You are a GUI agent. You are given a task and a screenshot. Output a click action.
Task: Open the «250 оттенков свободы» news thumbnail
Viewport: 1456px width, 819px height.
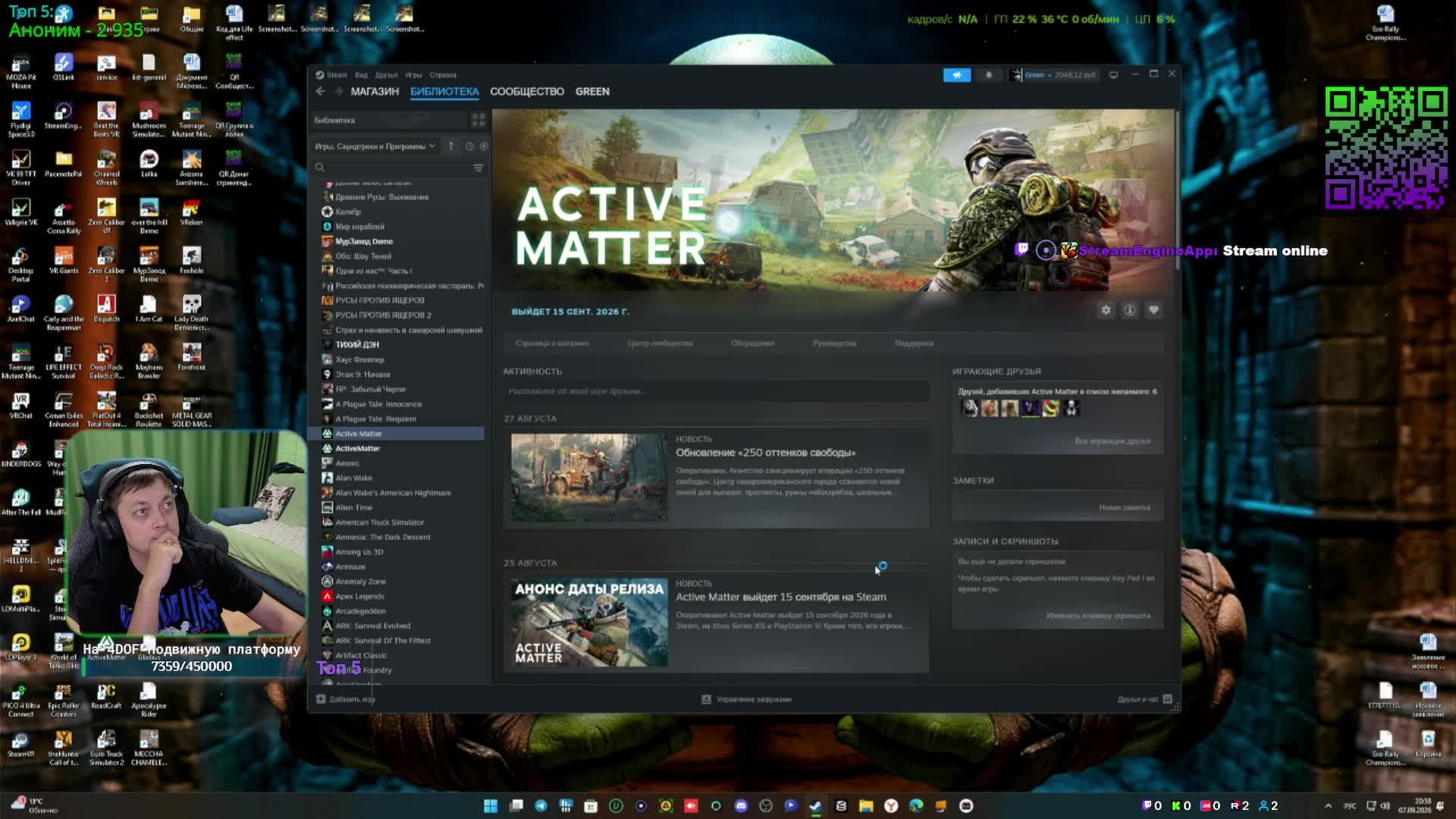[589, 478]
